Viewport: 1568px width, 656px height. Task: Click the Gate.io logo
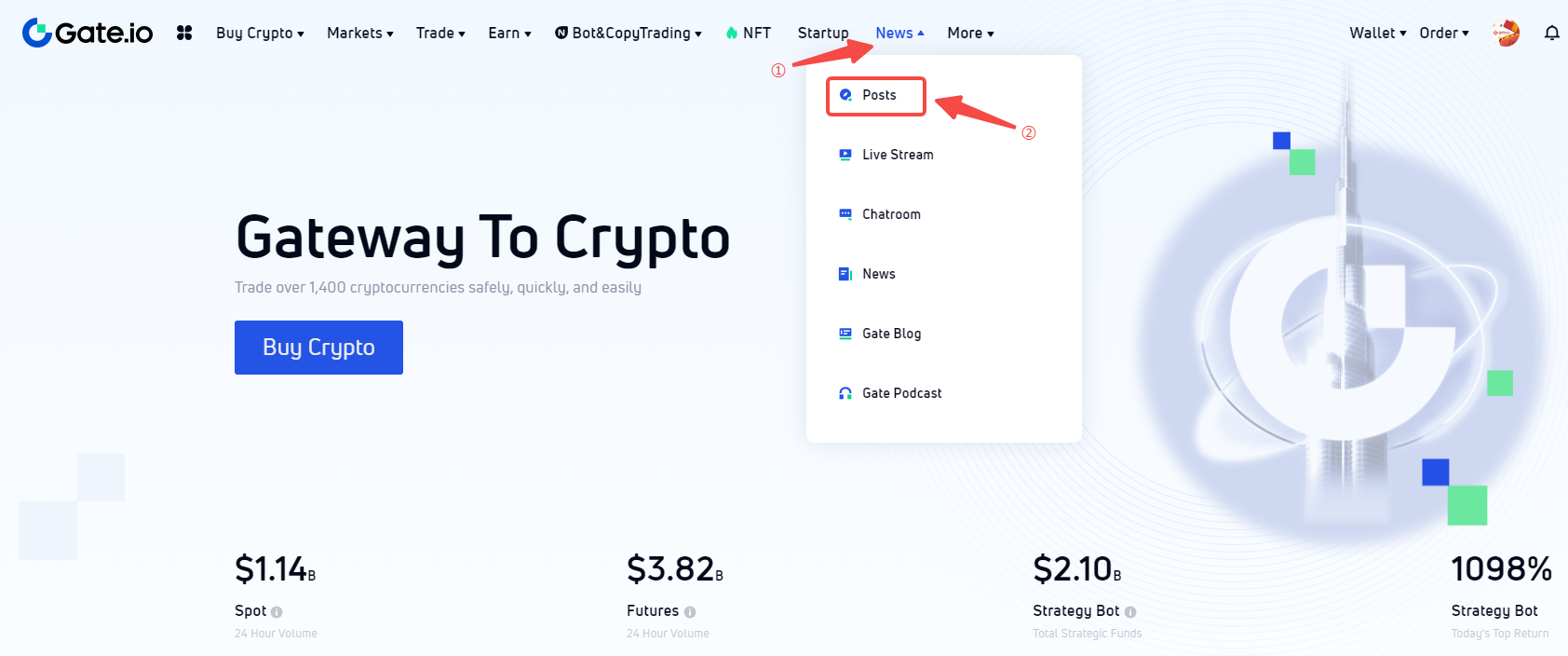(x=88, y=33)
